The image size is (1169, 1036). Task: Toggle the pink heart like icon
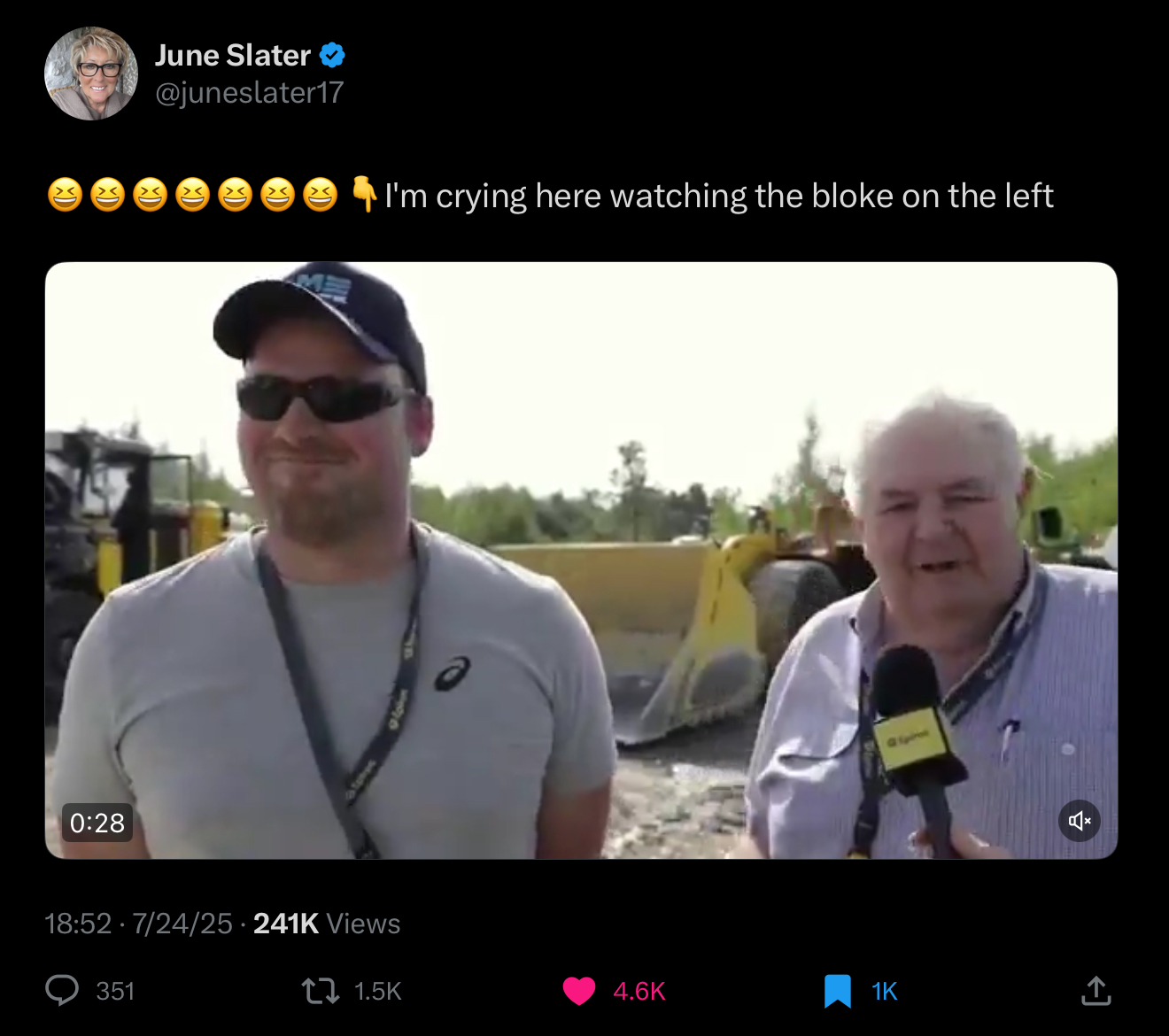[x=579, y=991]
